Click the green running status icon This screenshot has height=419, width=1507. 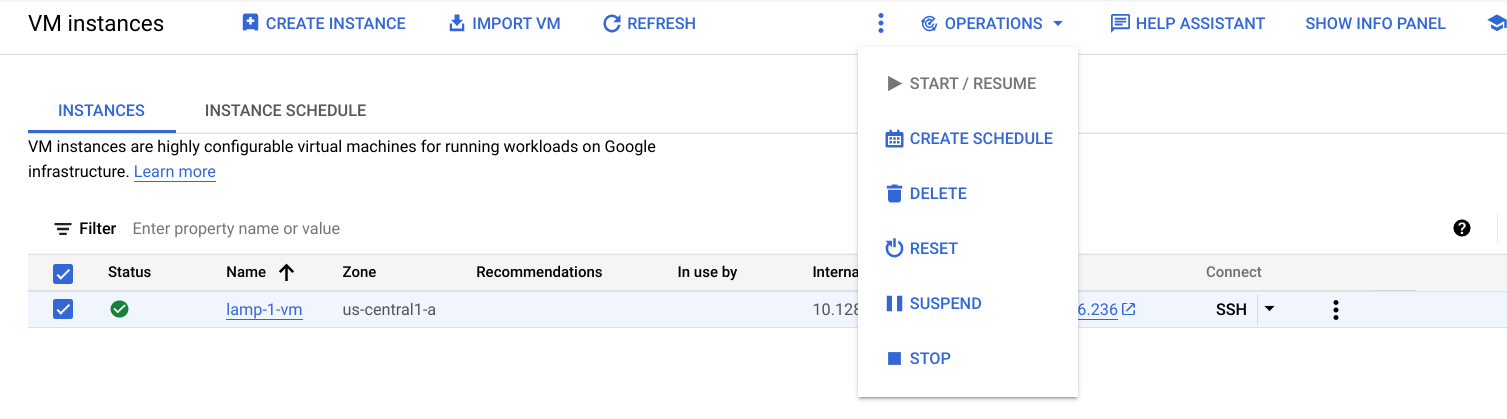[x=119, y=309]
